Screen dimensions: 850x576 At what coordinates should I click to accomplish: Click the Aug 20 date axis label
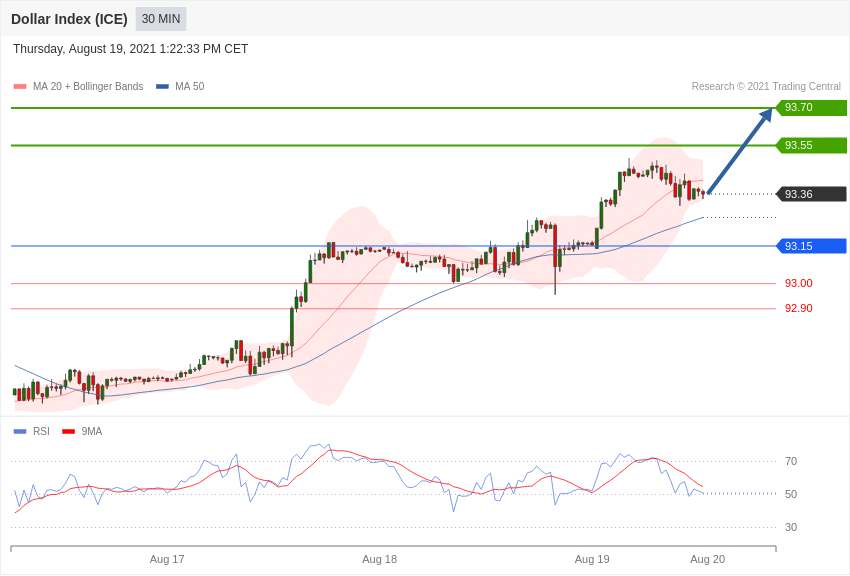pos(707,559)
